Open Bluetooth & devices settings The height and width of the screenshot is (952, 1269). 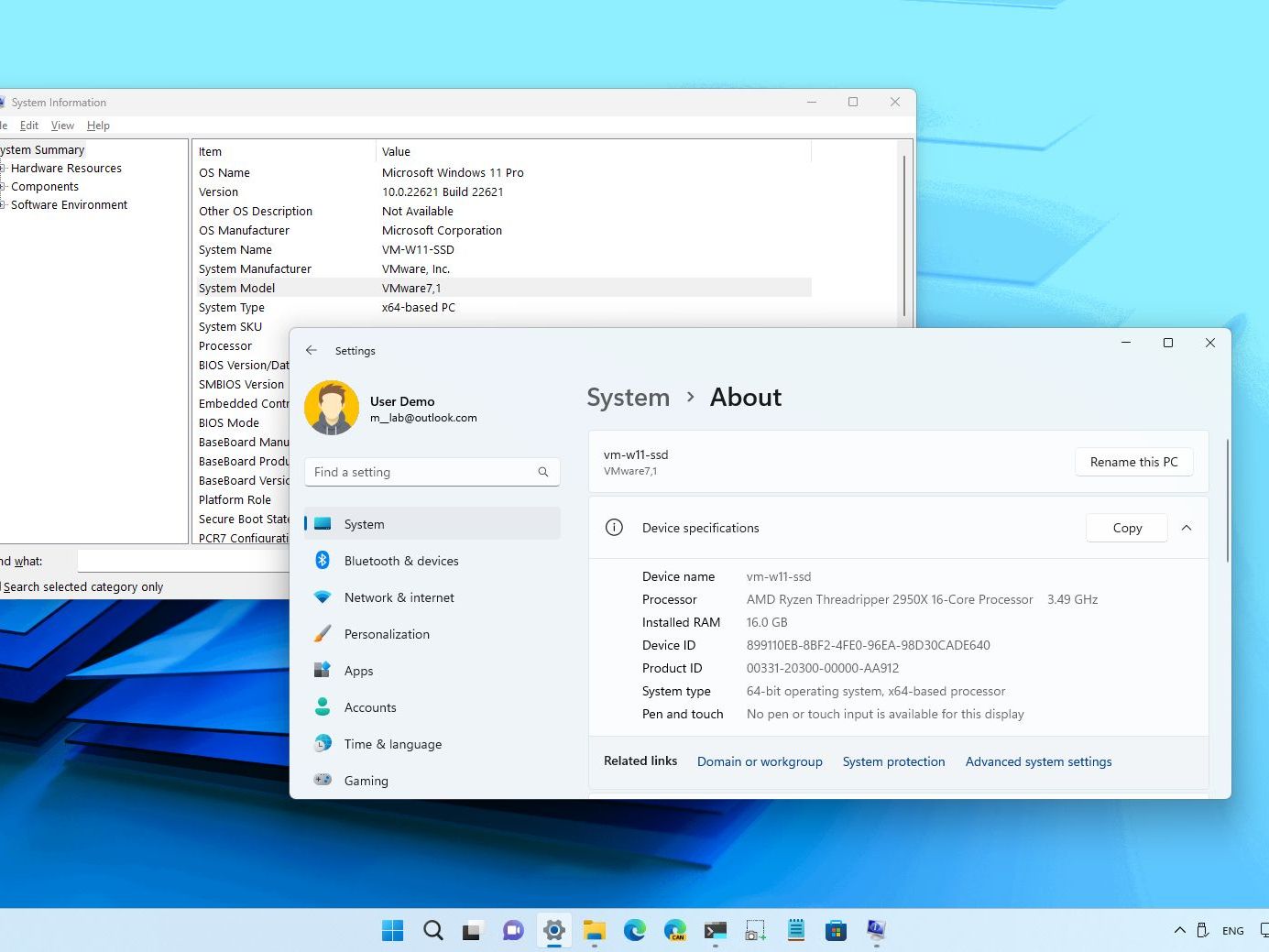400,561
